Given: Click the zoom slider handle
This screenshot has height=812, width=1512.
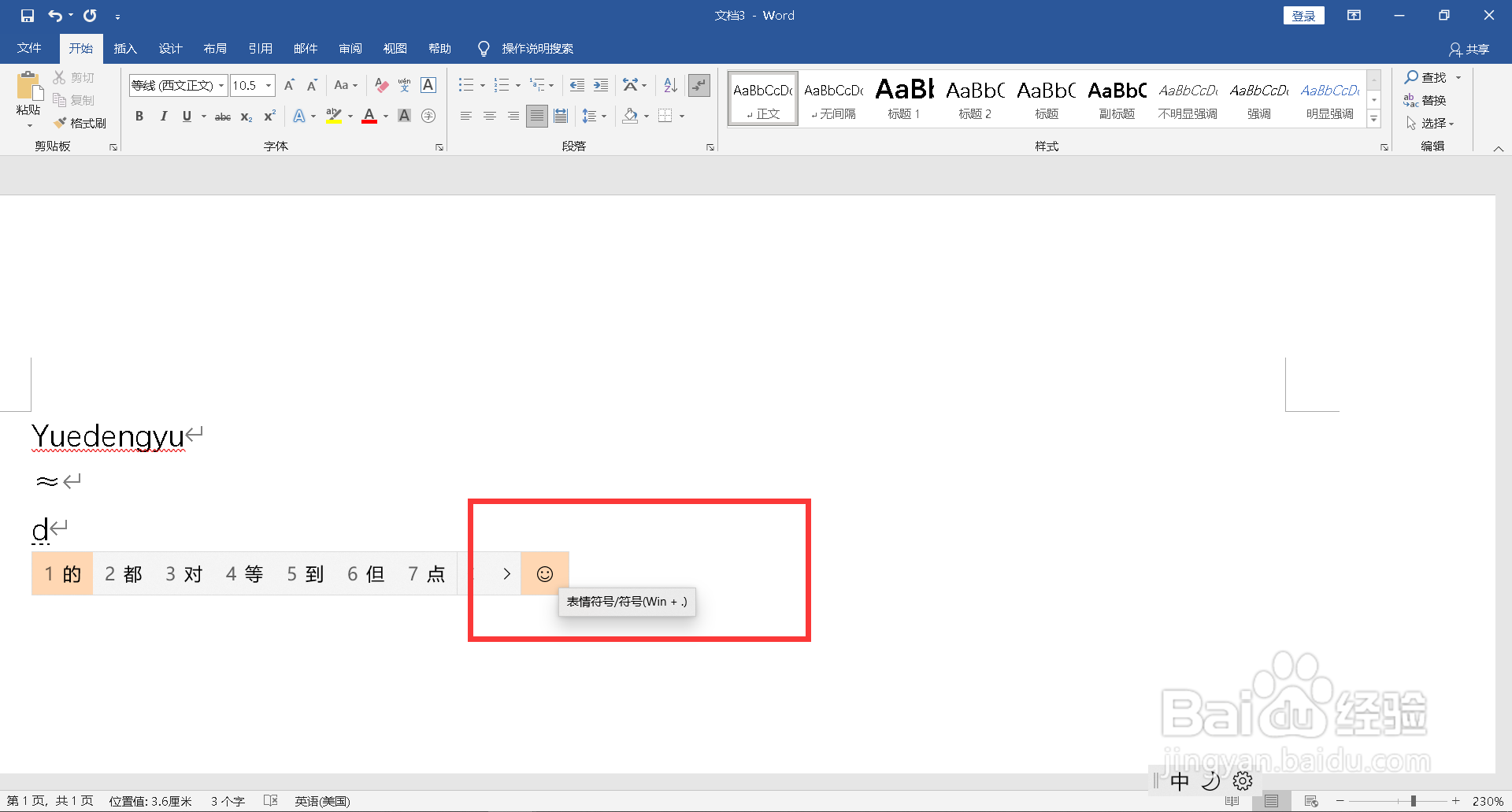Looking at the screenshot, I should point(1414,801).
